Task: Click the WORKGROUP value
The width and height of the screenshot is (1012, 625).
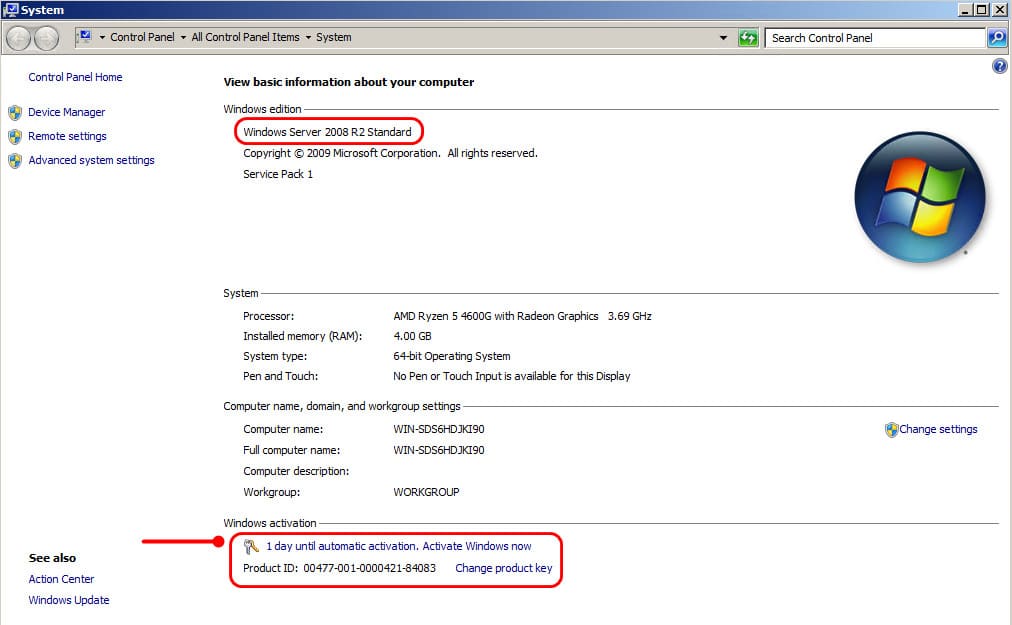Action: tap(426, 492)
